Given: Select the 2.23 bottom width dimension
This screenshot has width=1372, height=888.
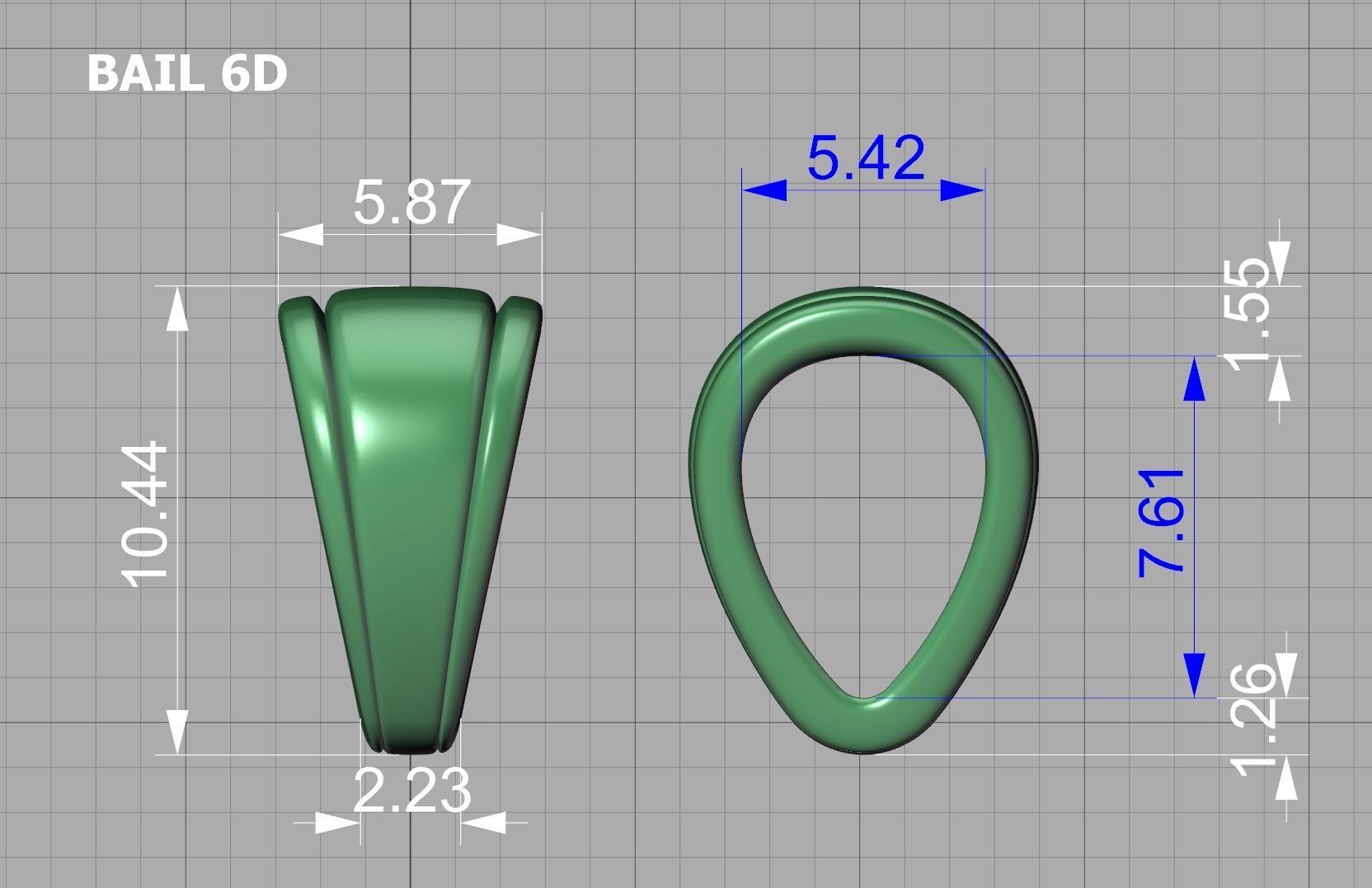Looking at the screenshot, I should pyautogui.click(x=411, y=791).
